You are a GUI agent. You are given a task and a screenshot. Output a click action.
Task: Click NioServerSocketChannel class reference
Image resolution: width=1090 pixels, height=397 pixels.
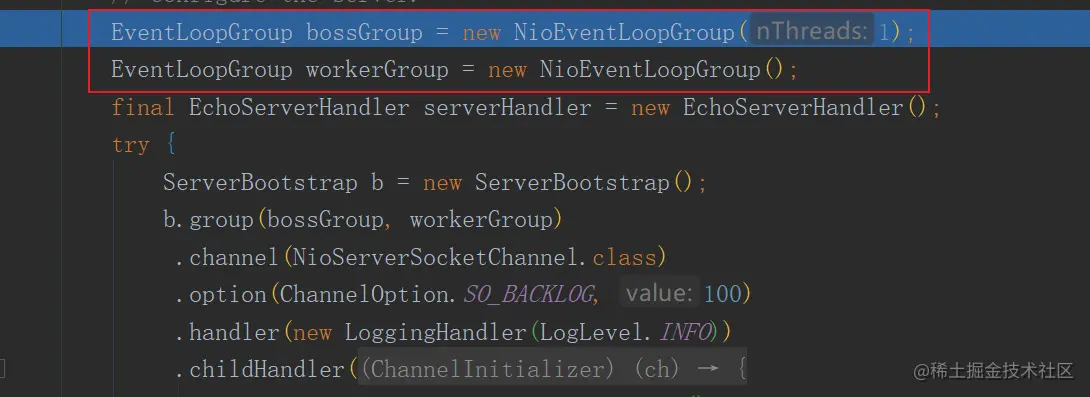[x=436, y=258]
